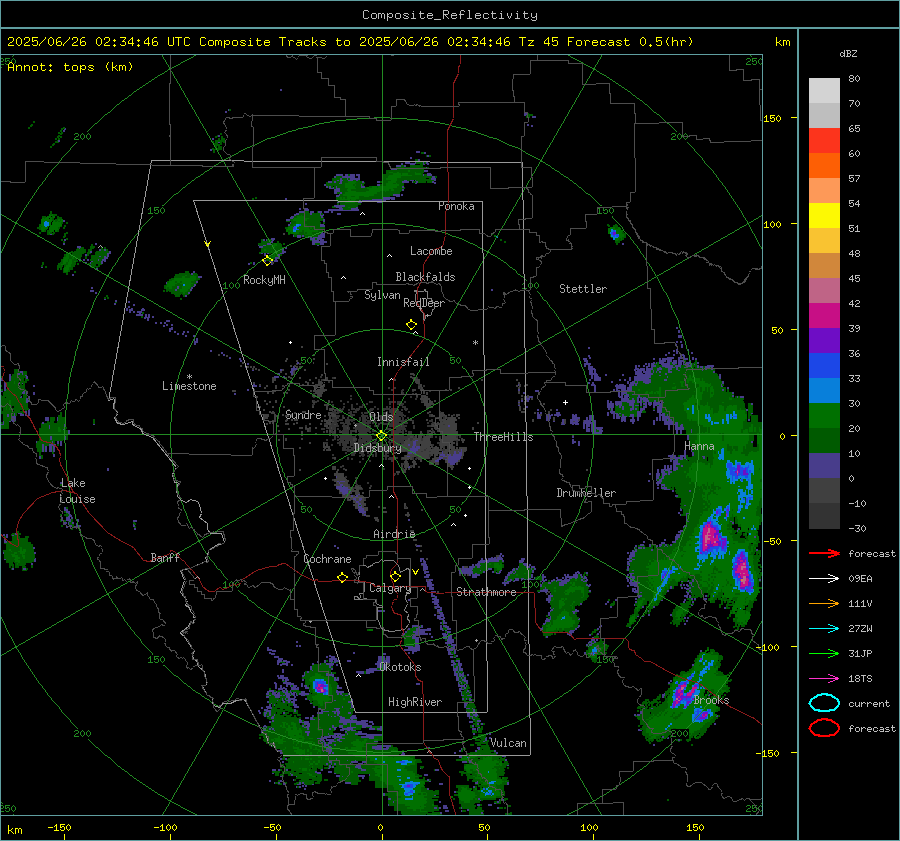
Task: Click the yellow diamond marker below RedDeer
Action: tap(411, 325)
